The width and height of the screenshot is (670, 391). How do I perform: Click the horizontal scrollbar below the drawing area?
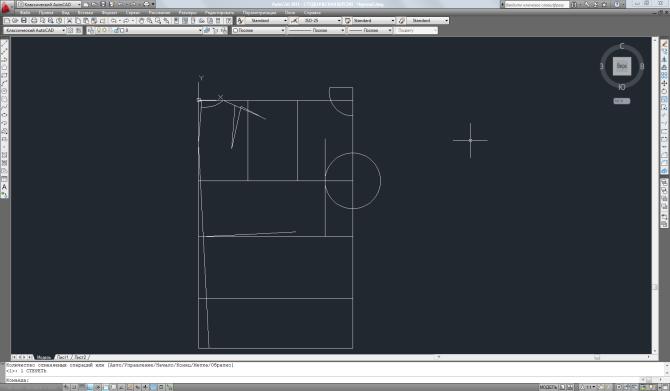pyautogui.click(x=543, y=357)
